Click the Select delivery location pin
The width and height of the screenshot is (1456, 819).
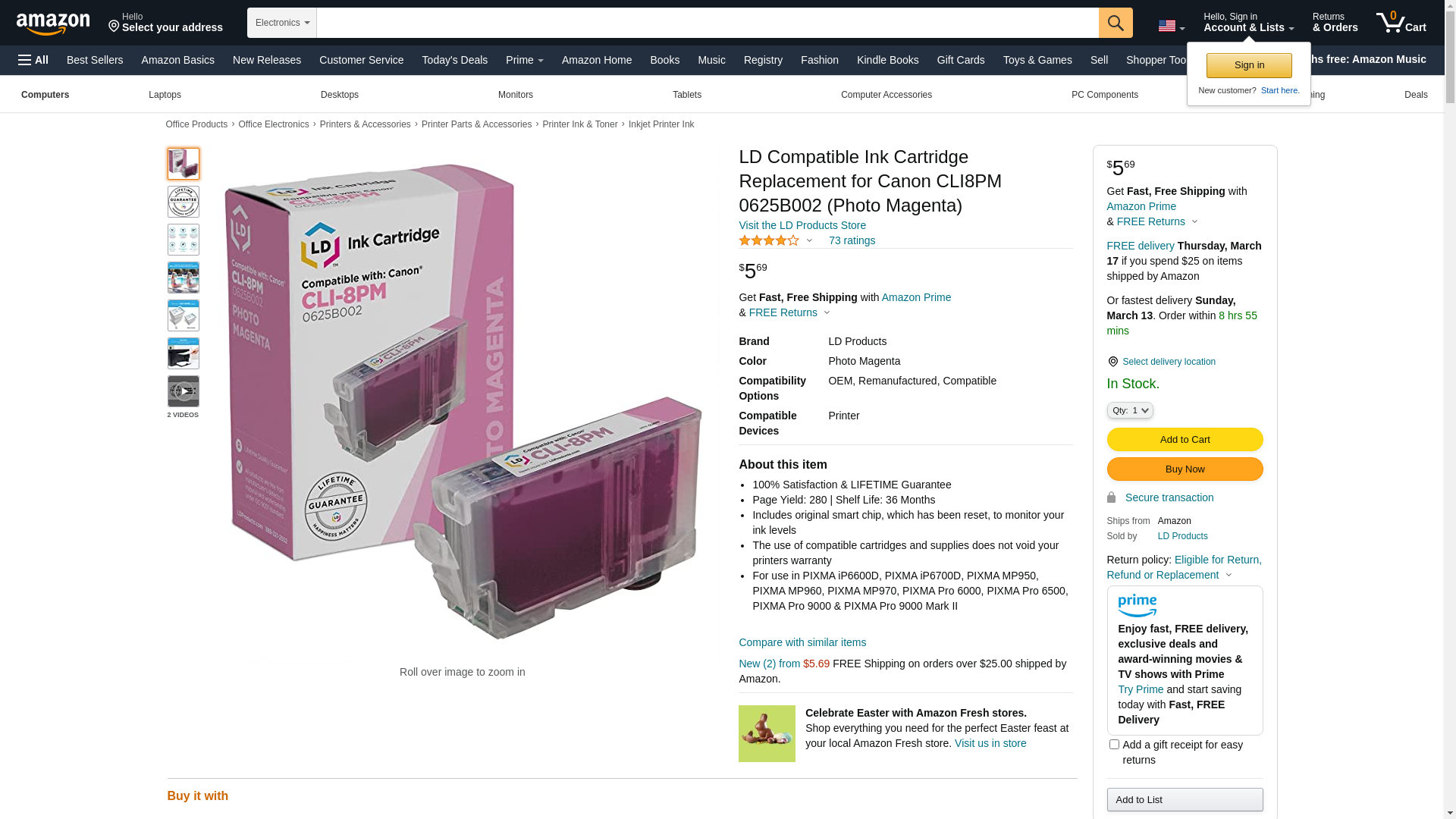(x=1112, y=362)
